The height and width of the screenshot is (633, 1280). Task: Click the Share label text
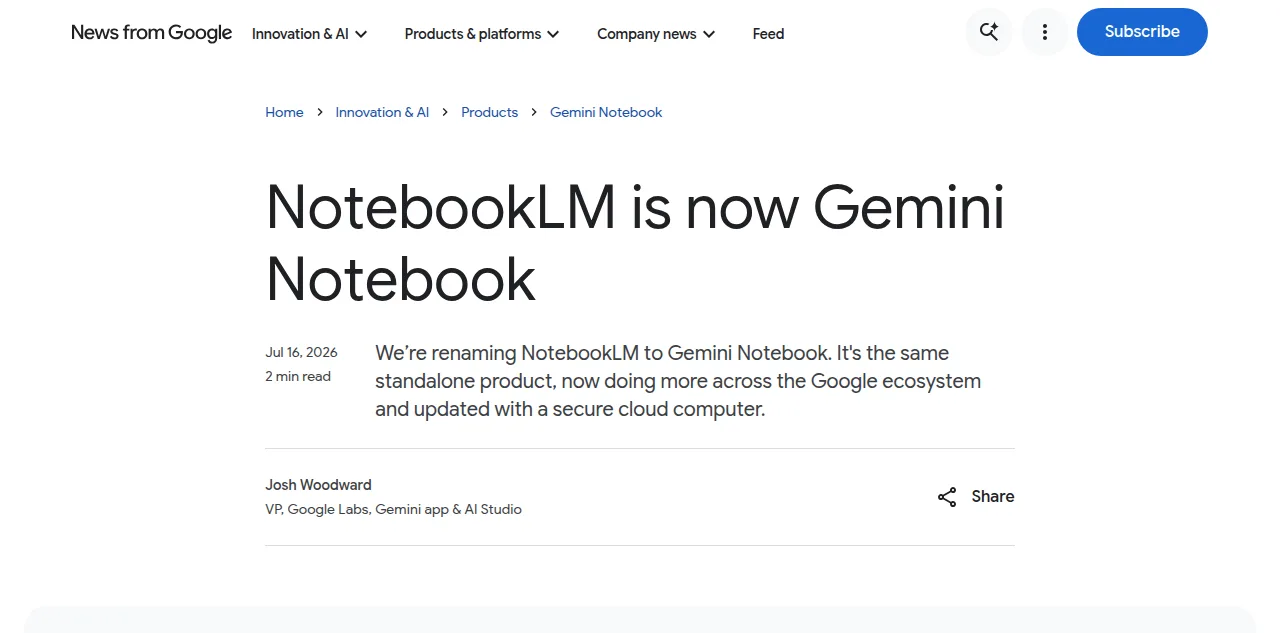(x=992, y=497)
